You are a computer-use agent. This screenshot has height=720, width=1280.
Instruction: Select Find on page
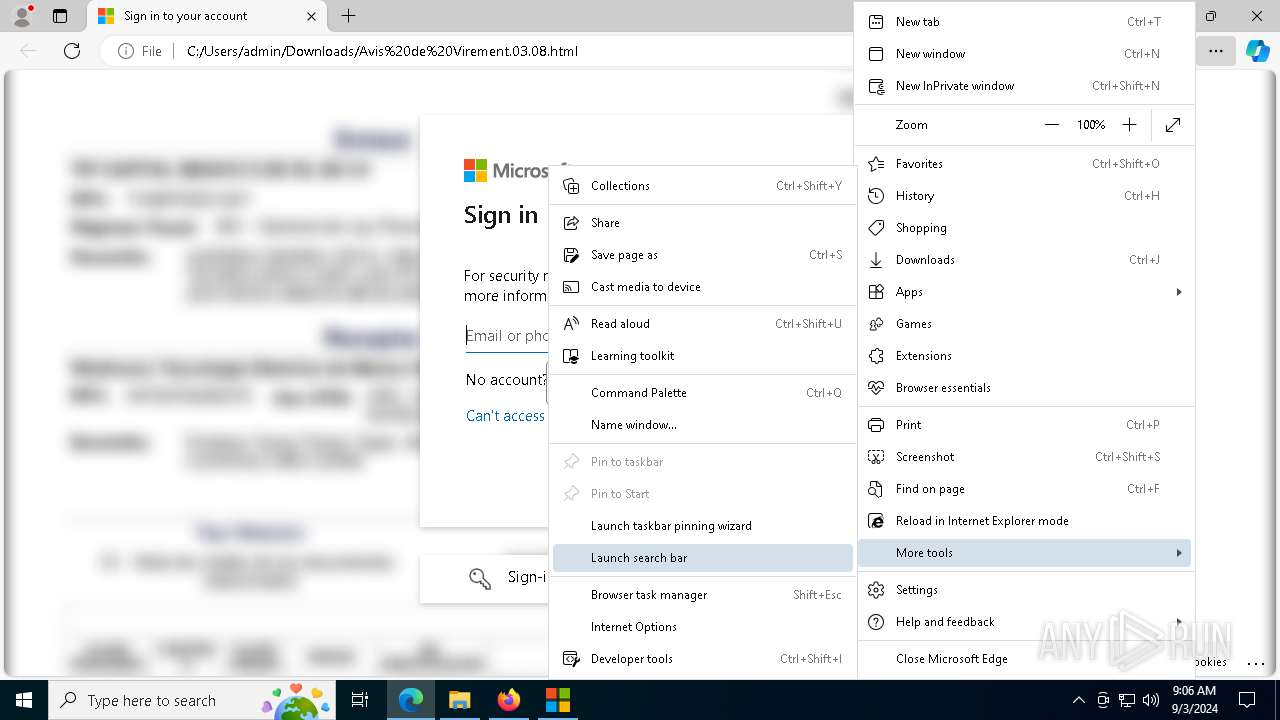tap(1025, 489)
